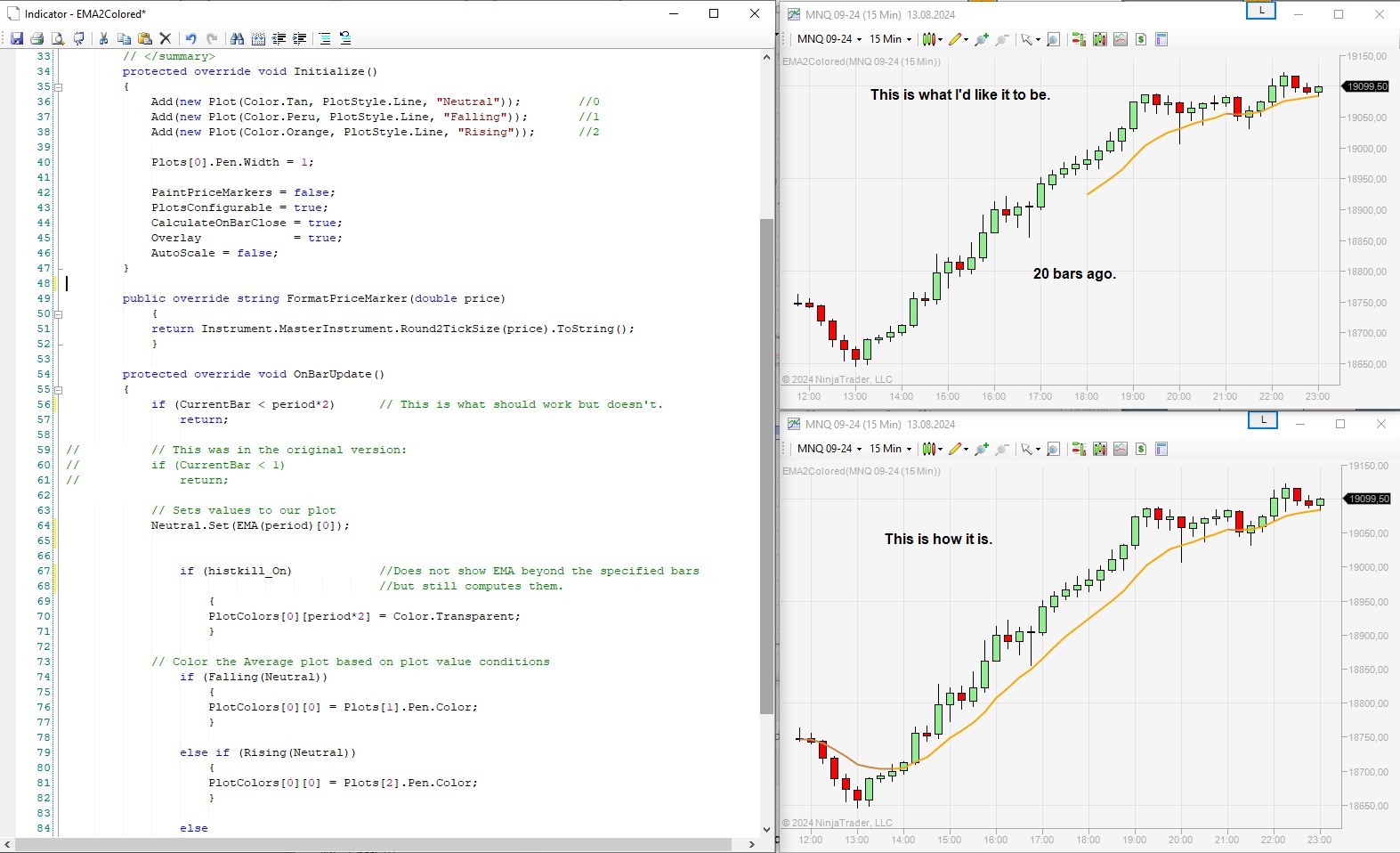Open cursor type dropdown in lower chart
Screen dimensions: 1400x853
(x=1031, y=449)
